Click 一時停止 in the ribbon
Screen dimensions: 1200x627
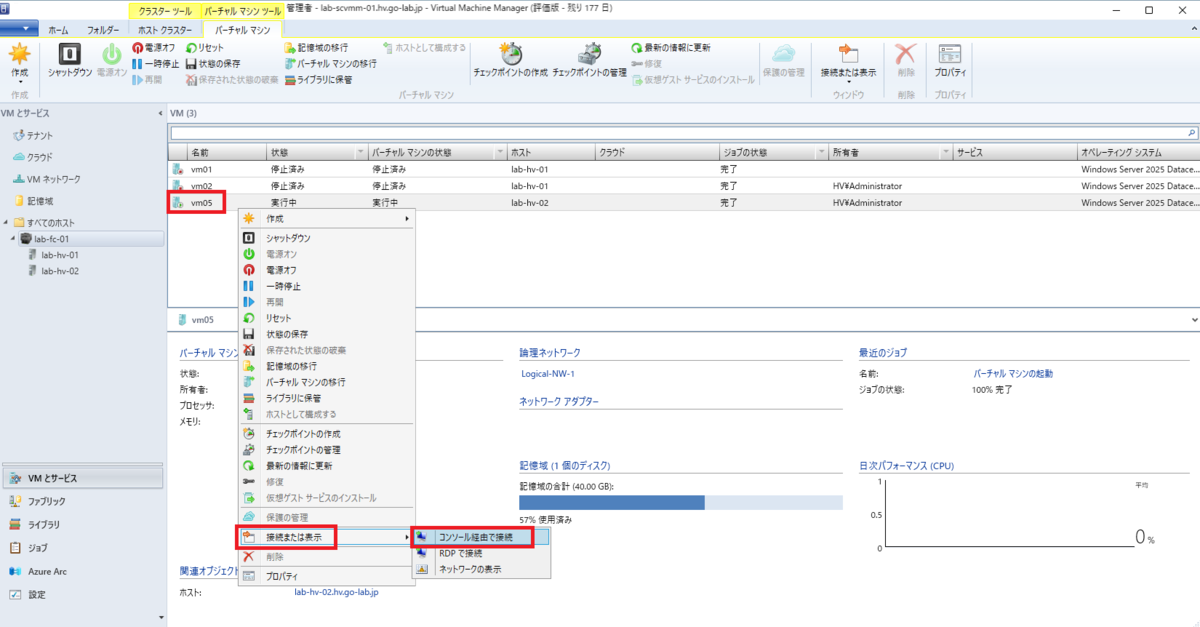(x=155, y=63)
